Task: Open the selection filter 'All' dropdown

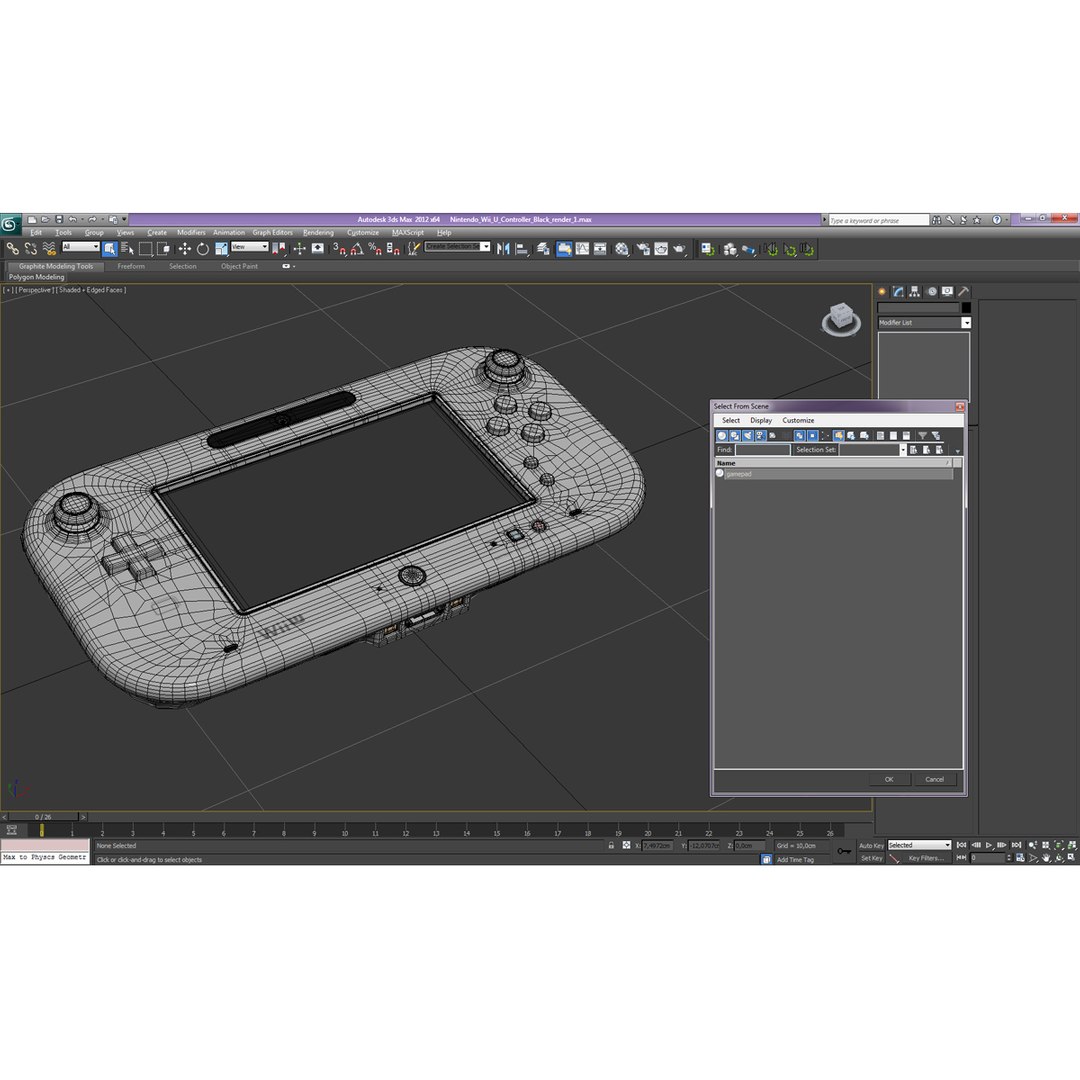Action: tap(81, 247)
